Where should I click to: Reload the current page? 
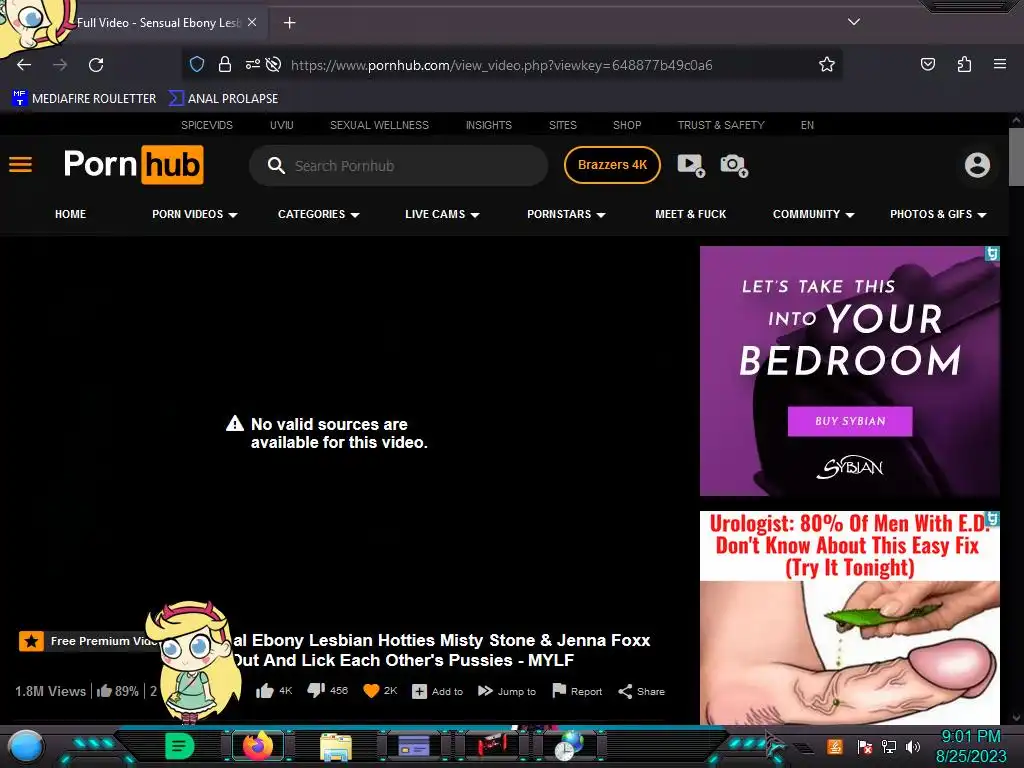tap(96, 65)
